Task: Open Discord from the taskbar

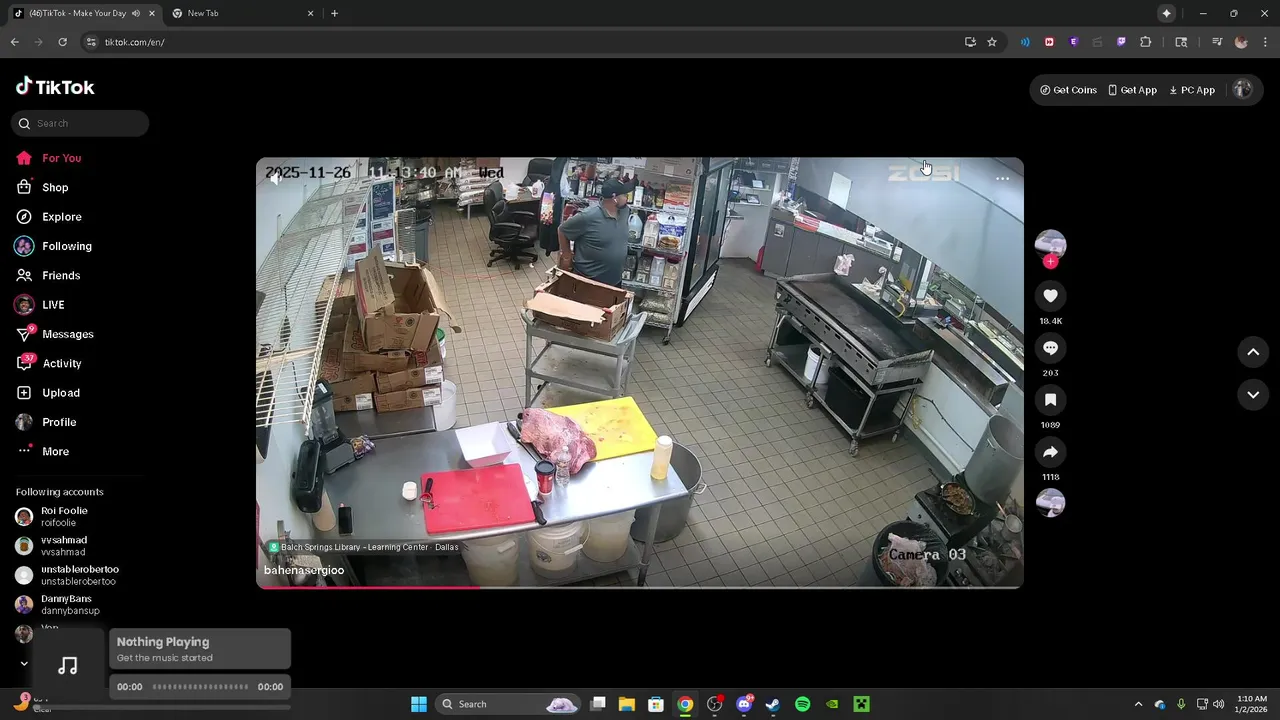Action: tap(744, 704)
